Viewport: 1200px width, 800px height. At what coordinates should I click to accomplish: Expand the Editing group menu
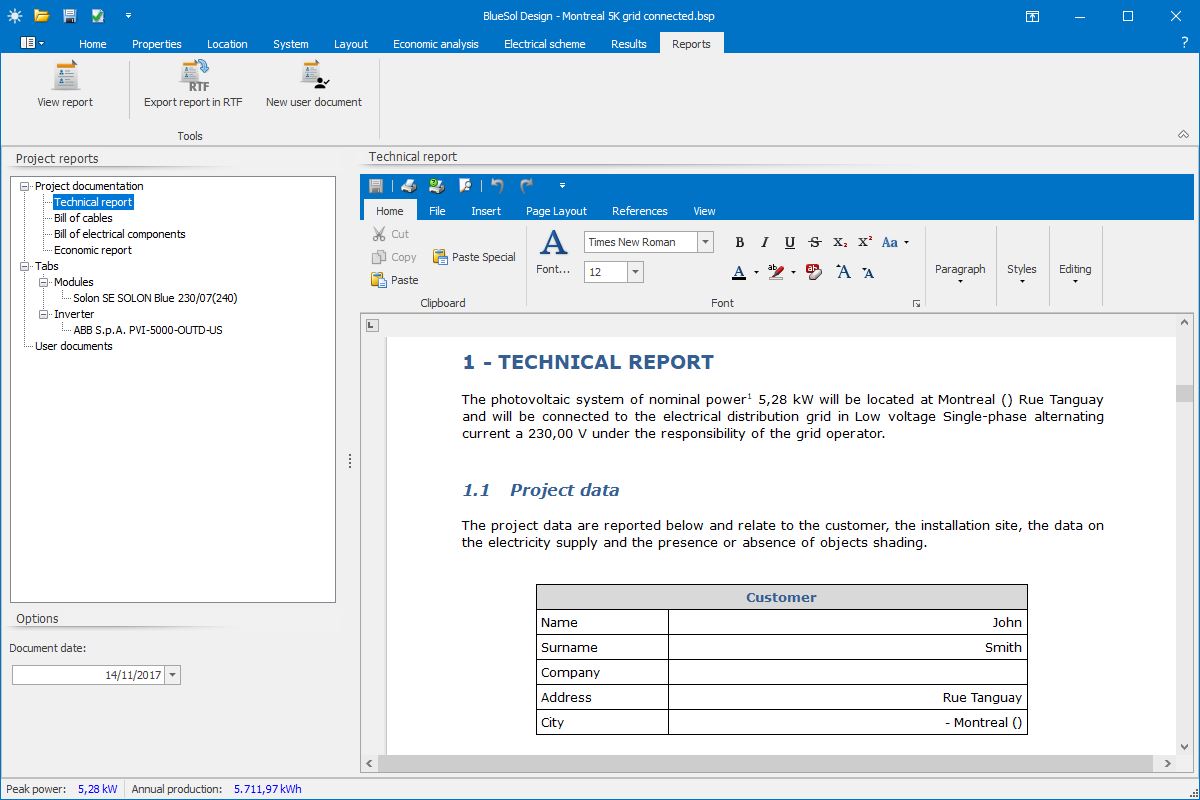1075,273
